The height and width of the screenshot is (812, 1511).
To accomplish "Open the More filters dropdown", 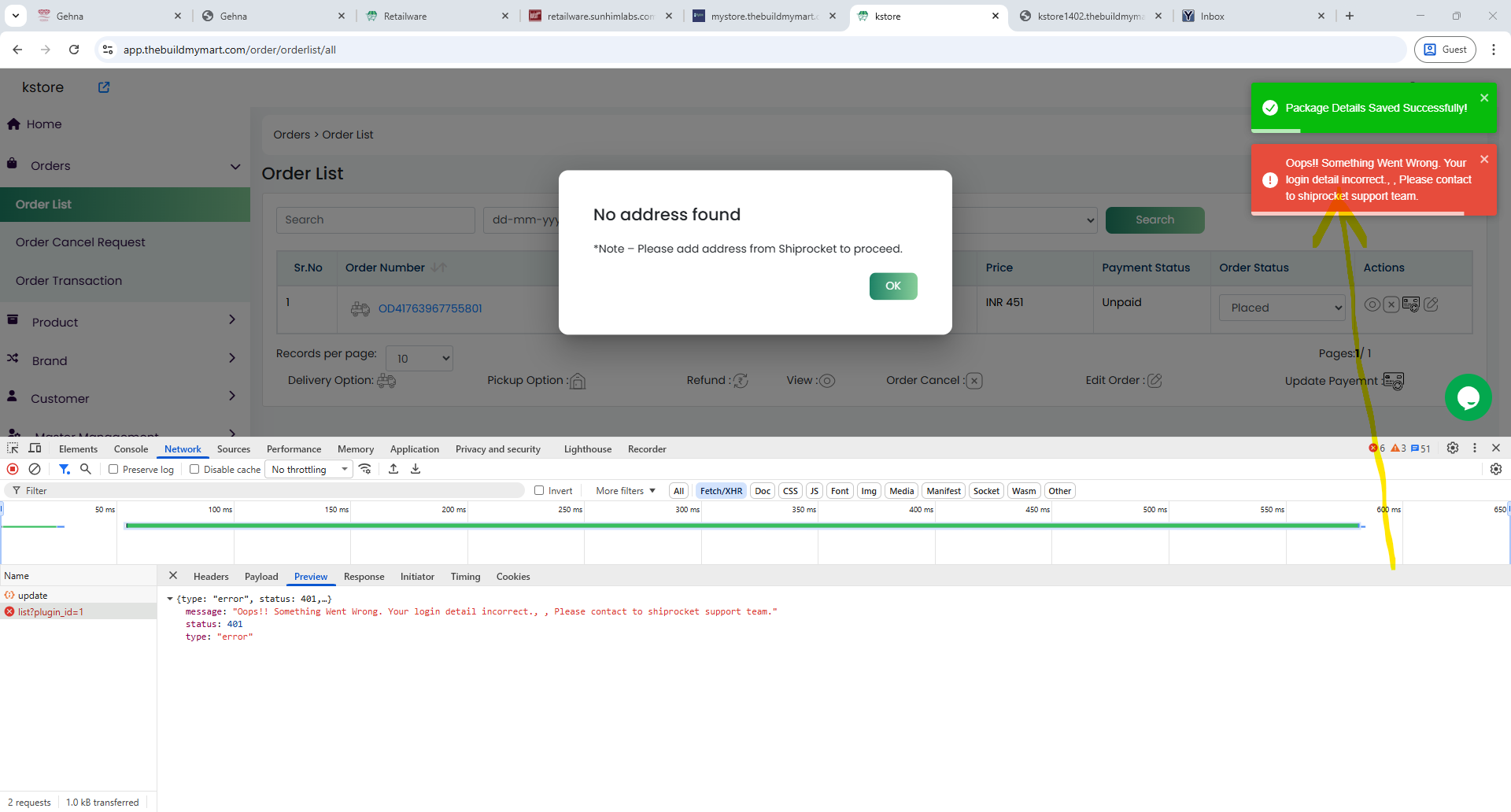I will point(626,491).
